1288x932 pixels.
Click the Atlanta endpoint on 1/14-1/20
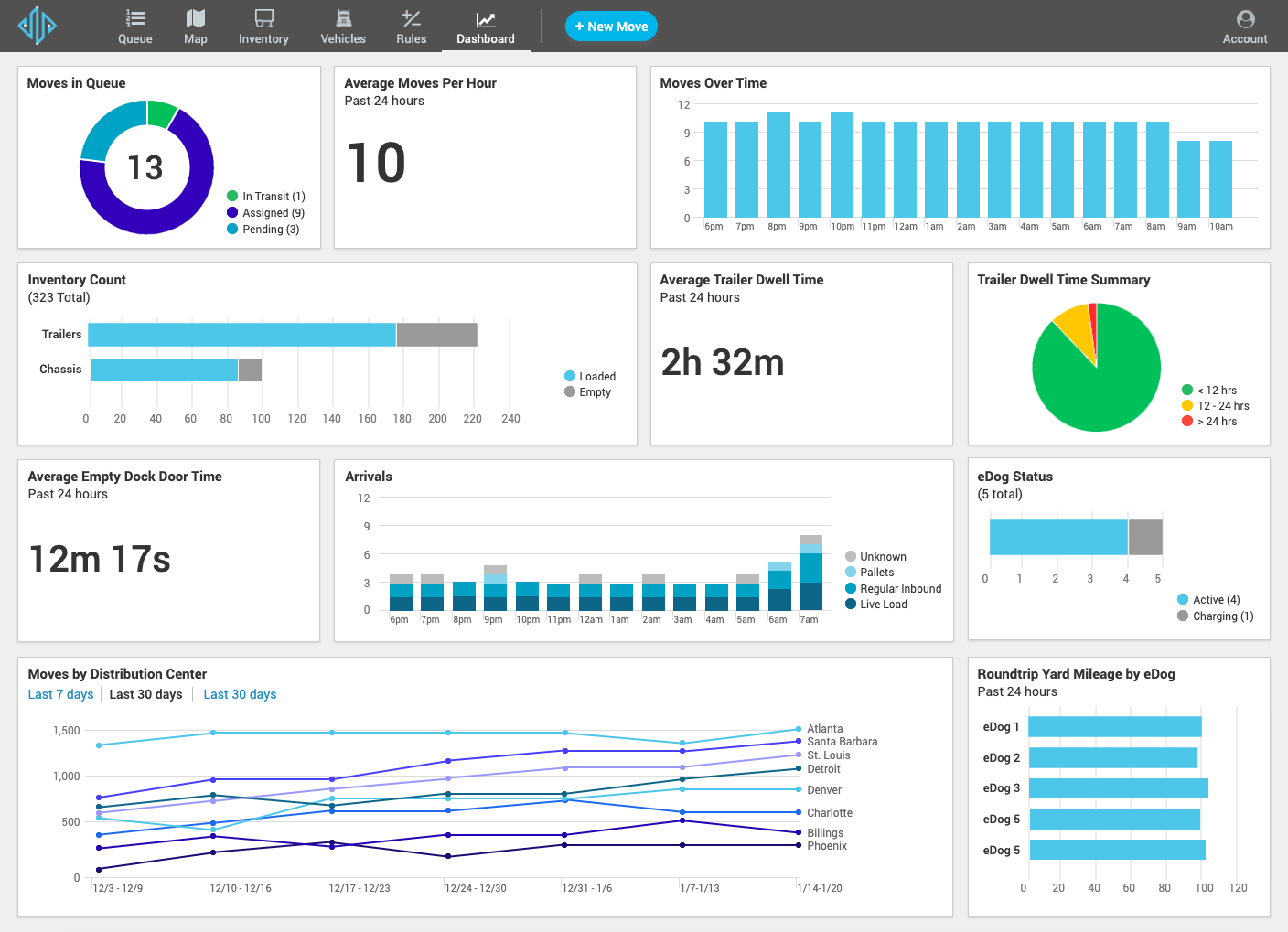(799, 729)
